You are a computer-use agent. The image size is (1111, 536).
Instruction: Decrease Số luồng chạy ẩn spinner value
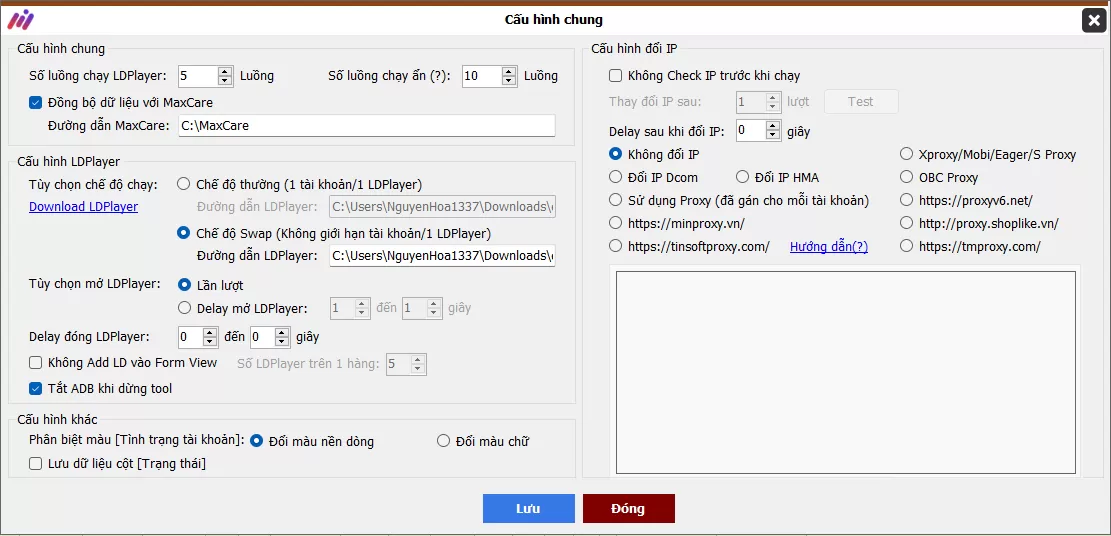(x=509, y=81)
